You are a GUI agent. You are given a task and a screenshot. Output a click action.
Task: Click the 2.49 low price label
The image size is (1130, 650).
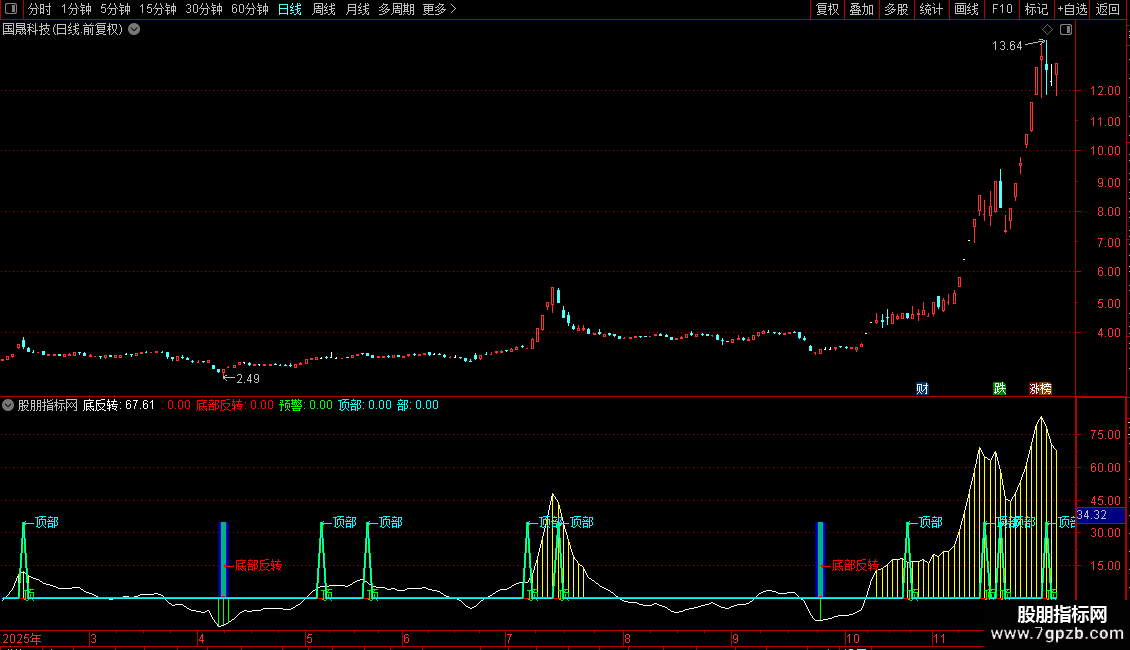coord(245,378)
